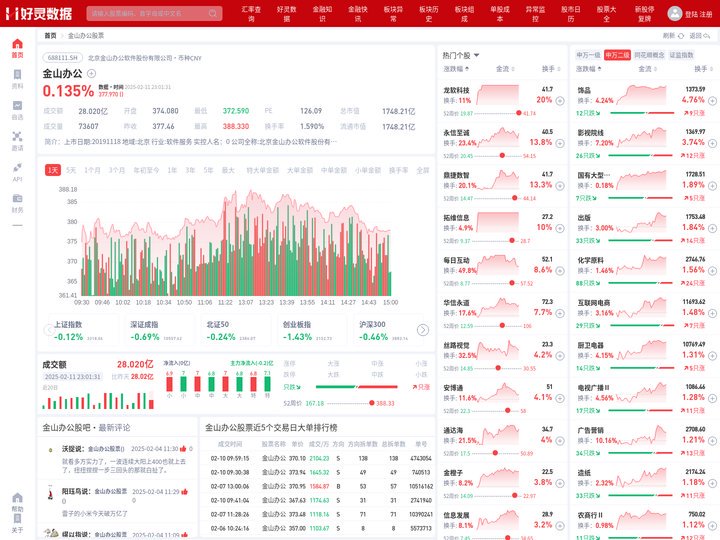Switch the chart to 换手率
The image size is (720, 540).
point(399,170)
